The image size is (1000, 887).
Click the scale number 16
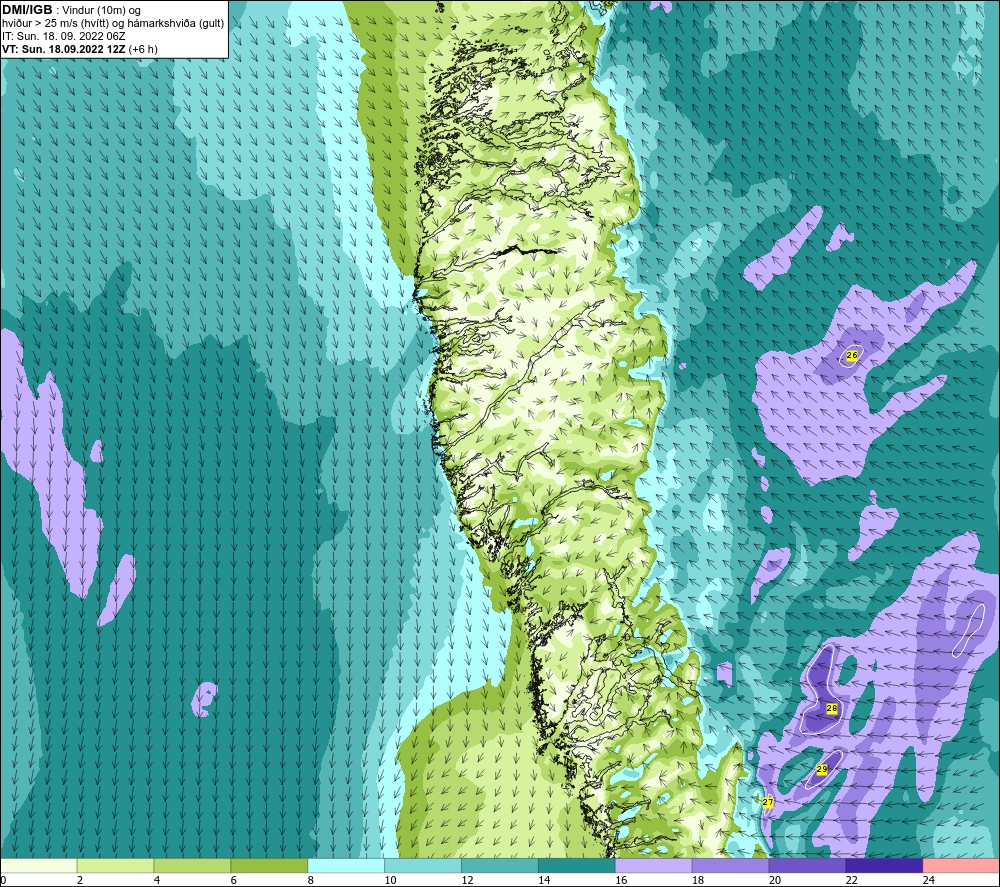tap(621, 880)
